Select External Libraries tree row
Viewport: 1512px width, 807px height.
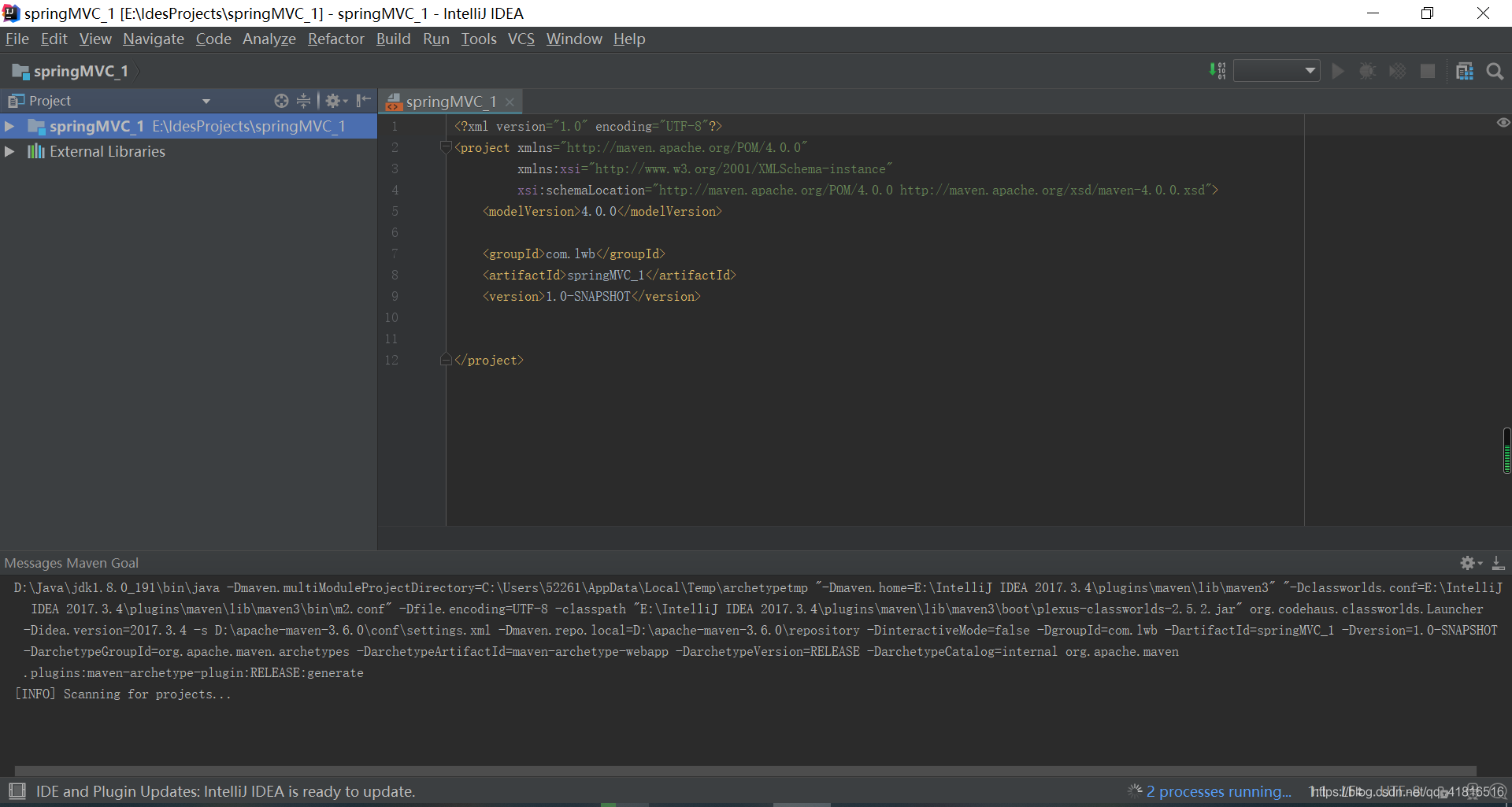click(x=188, y=151)
